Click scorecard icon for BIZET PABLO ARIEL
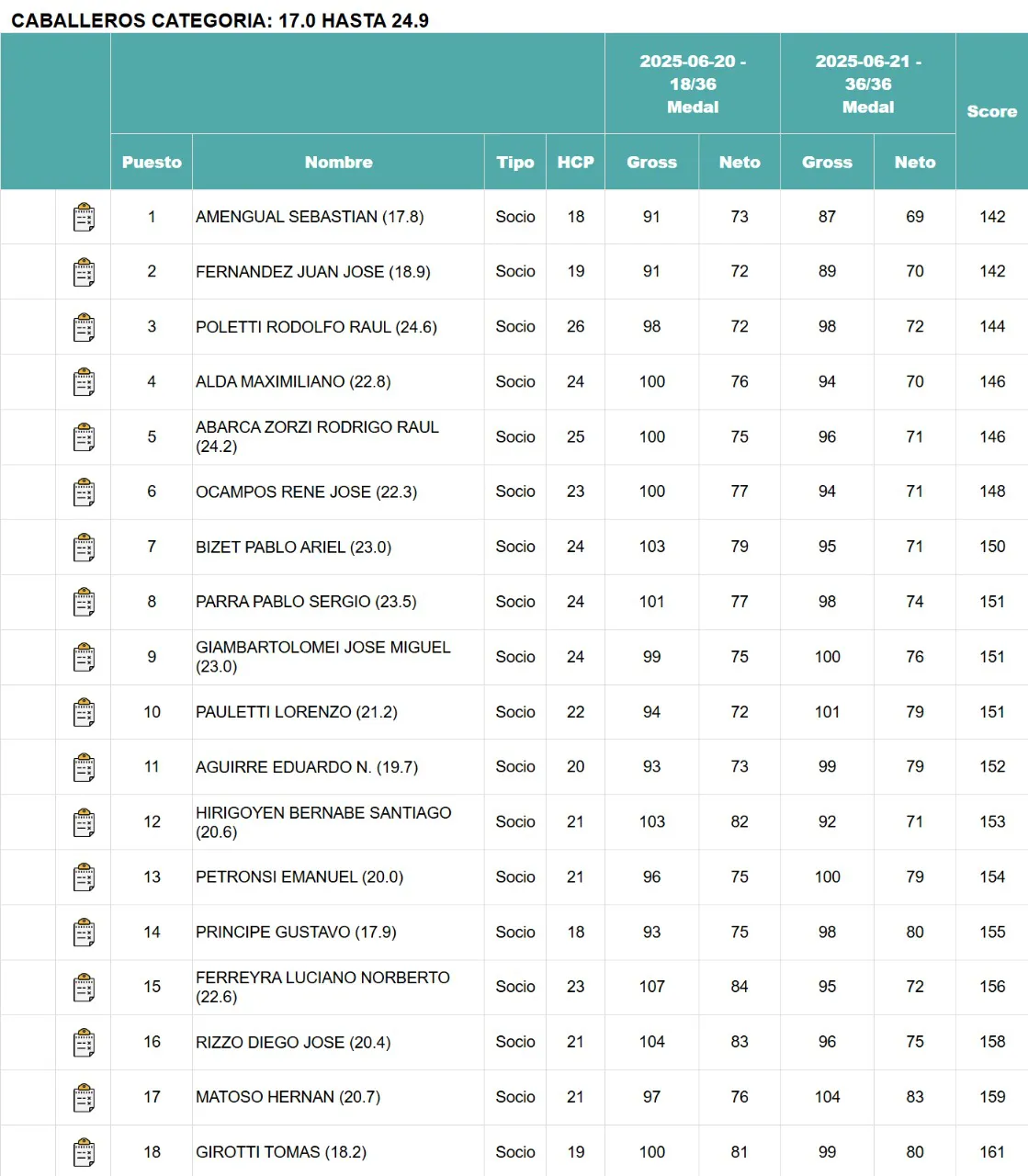 [84, 548]
